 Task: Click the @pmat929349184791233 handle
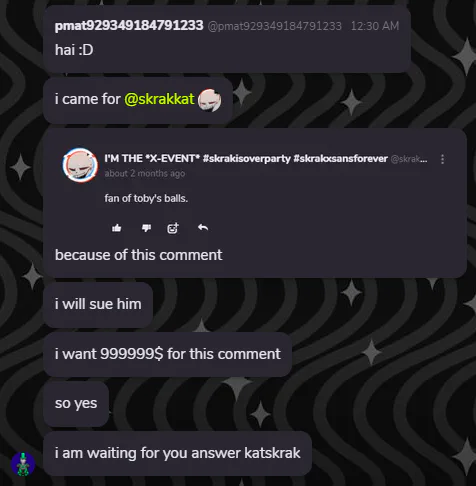coord(275,26)
